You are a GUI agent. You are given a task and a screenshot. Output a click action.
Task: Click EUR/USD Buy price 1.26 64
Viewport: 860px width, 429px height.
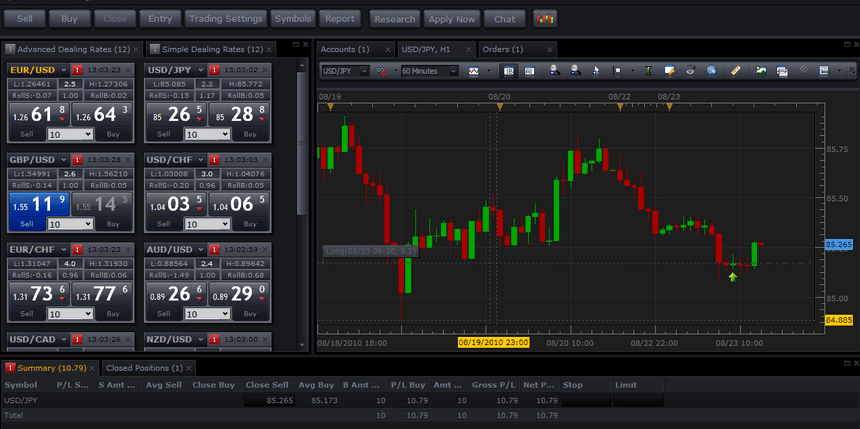pyautogui.click(x=103, y=115)
